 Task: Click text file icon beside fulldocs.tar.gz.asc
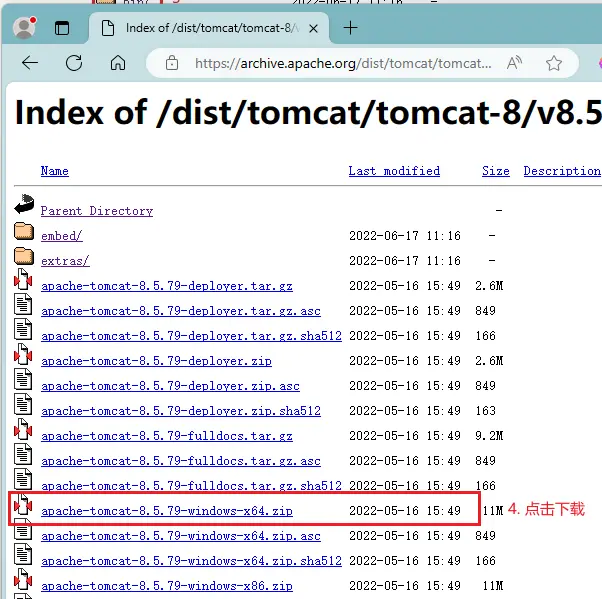(x=23, y=454)
